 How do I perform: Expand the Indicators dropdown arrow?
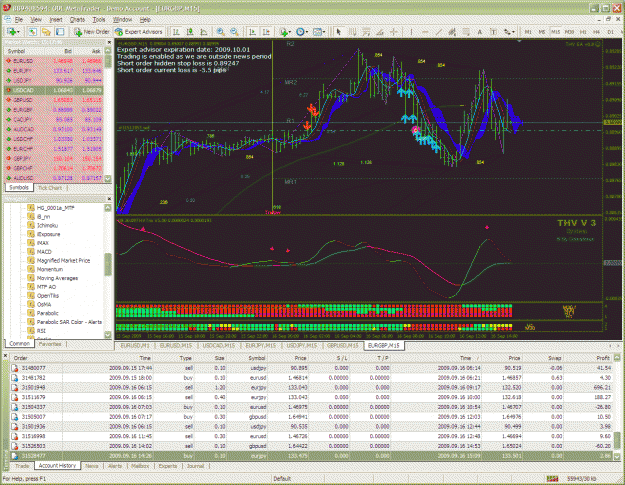point(289,32)
